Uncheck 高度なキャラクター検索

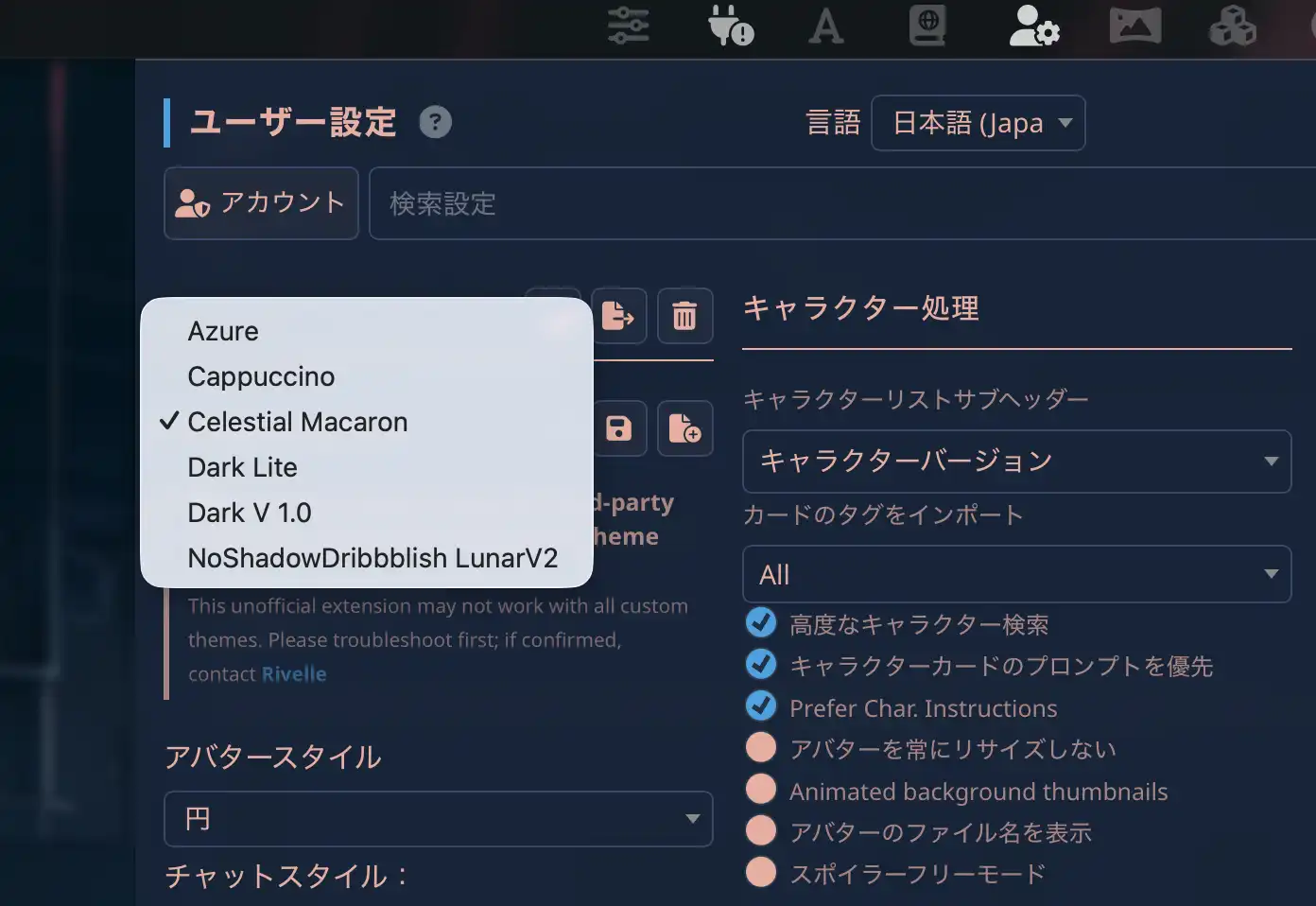(761, 621)
